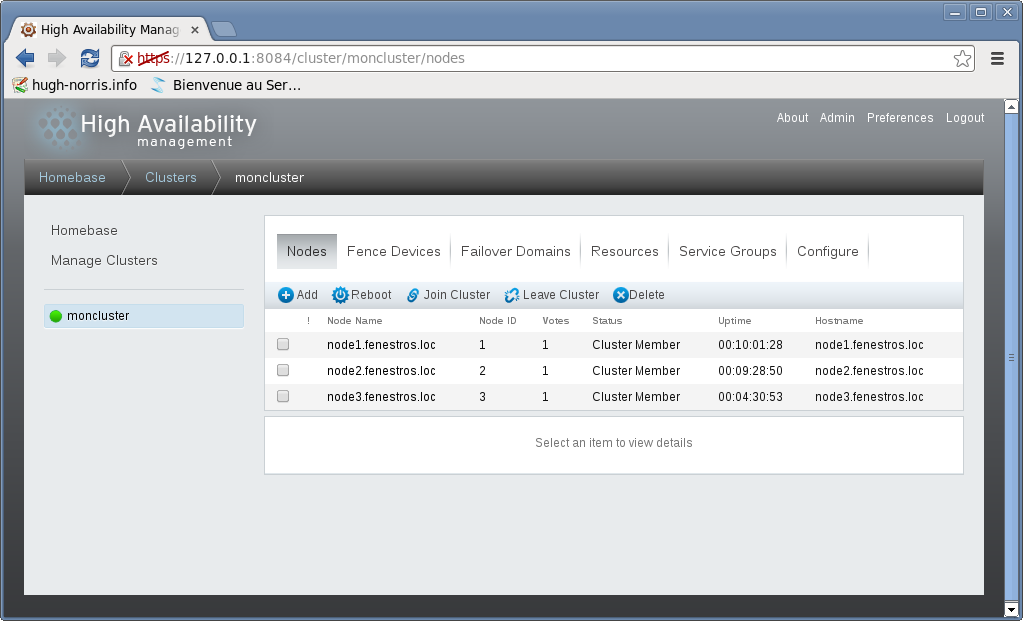Click the Leave Cluster broken-link icon

click(x=512, y=295)
